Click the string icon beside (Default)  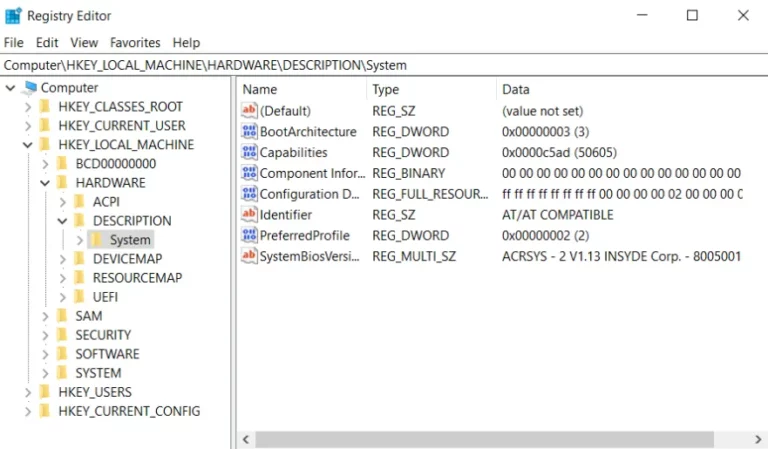point(249,111)
